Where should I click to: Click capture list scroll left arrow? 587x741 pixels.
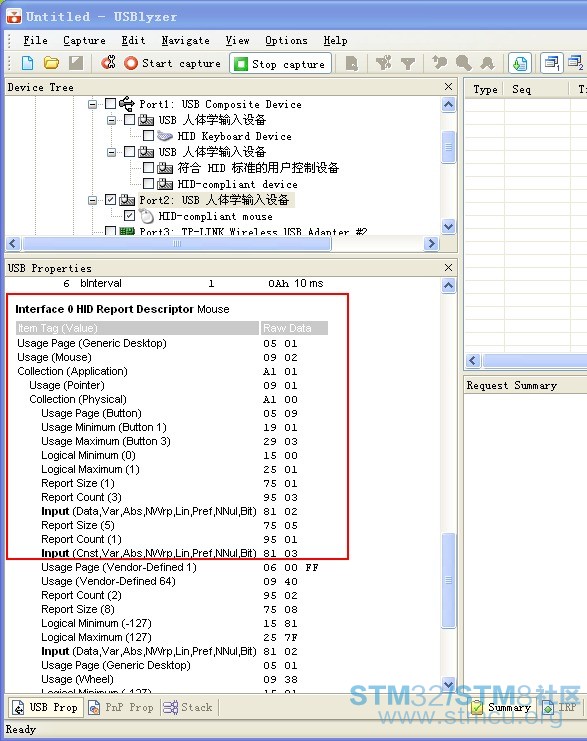(x=473, y=361)
